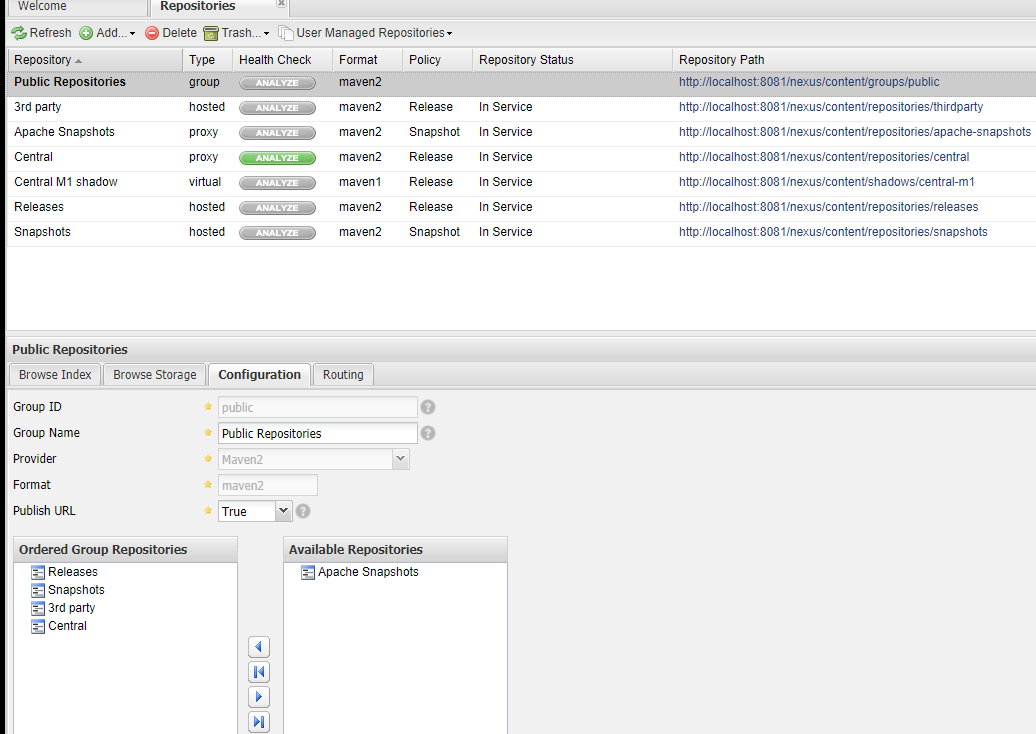Click the help icon beside Group Name
The image size is (1036, 734).
click(x=428, y=433)
